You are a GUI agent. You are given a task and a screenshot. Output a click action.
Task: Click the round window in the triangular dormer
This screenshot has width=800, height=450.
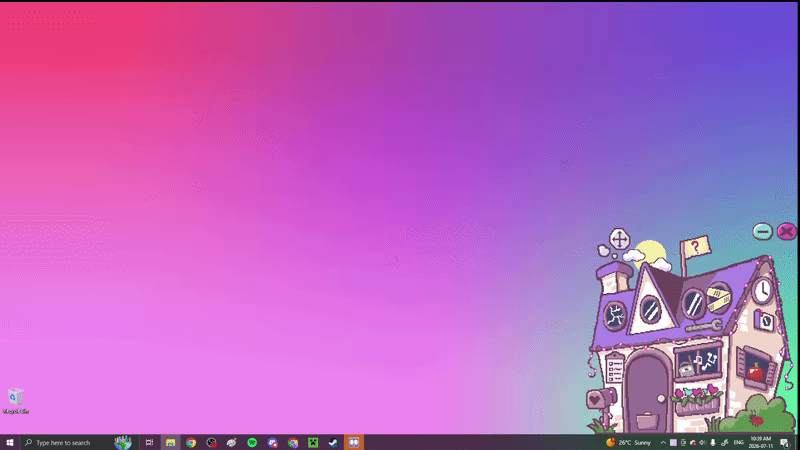(651, 310)
